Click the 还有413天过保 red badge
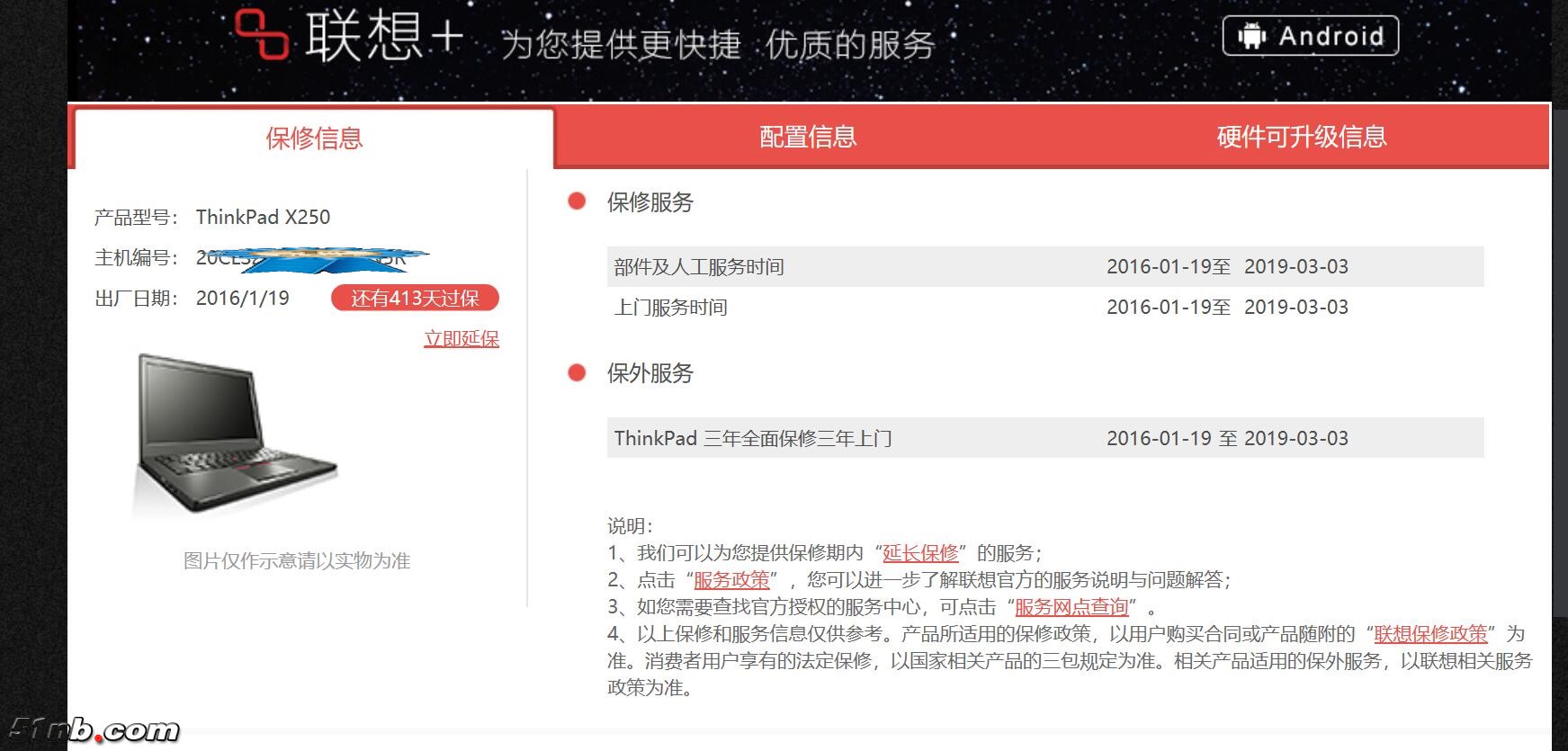This screenshot has width=1568, height=751. [415, 298]
